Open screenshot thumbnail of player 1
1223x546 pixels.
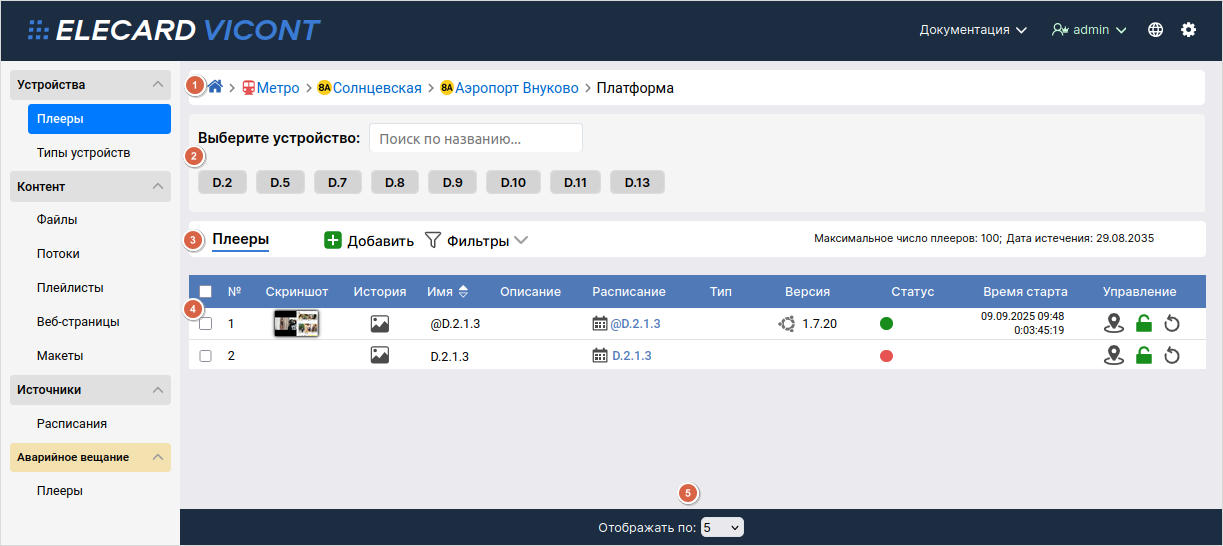click(296, 324)
